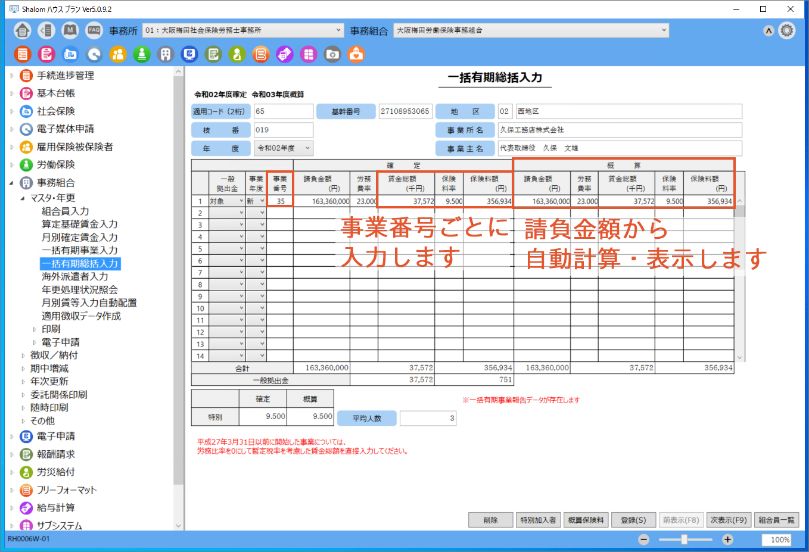
Task: Click the 次表示(F9) next button
Action: [x=729, y=520]
